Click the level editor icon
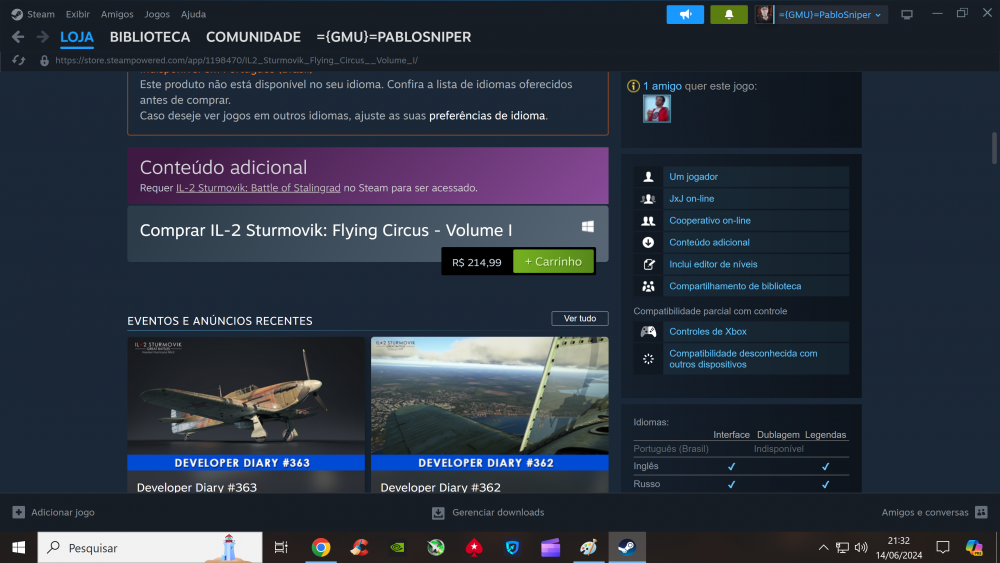 point(648,264)
